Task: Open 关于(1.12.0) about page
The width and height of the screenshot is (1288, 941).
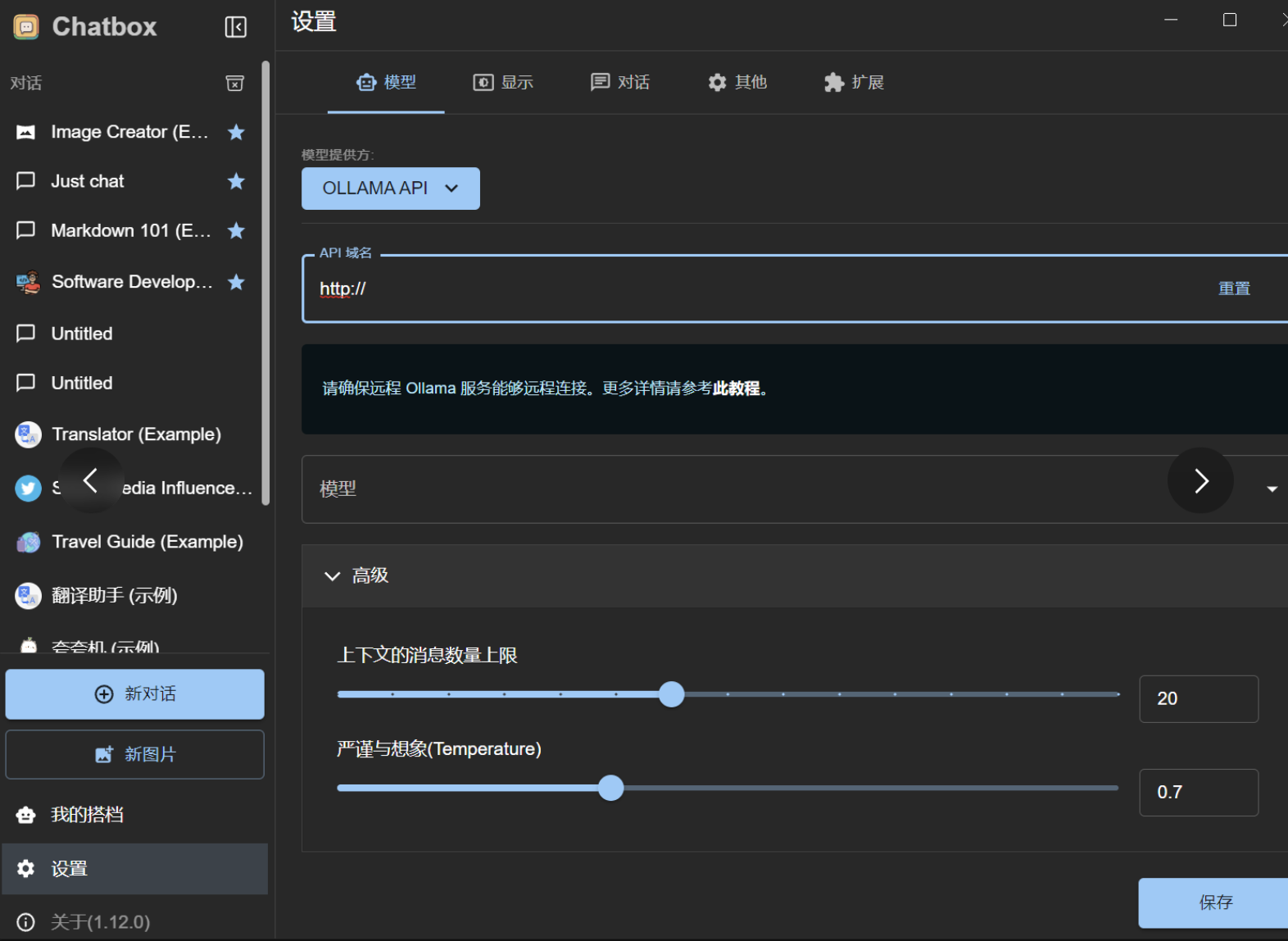Action: 134,922
